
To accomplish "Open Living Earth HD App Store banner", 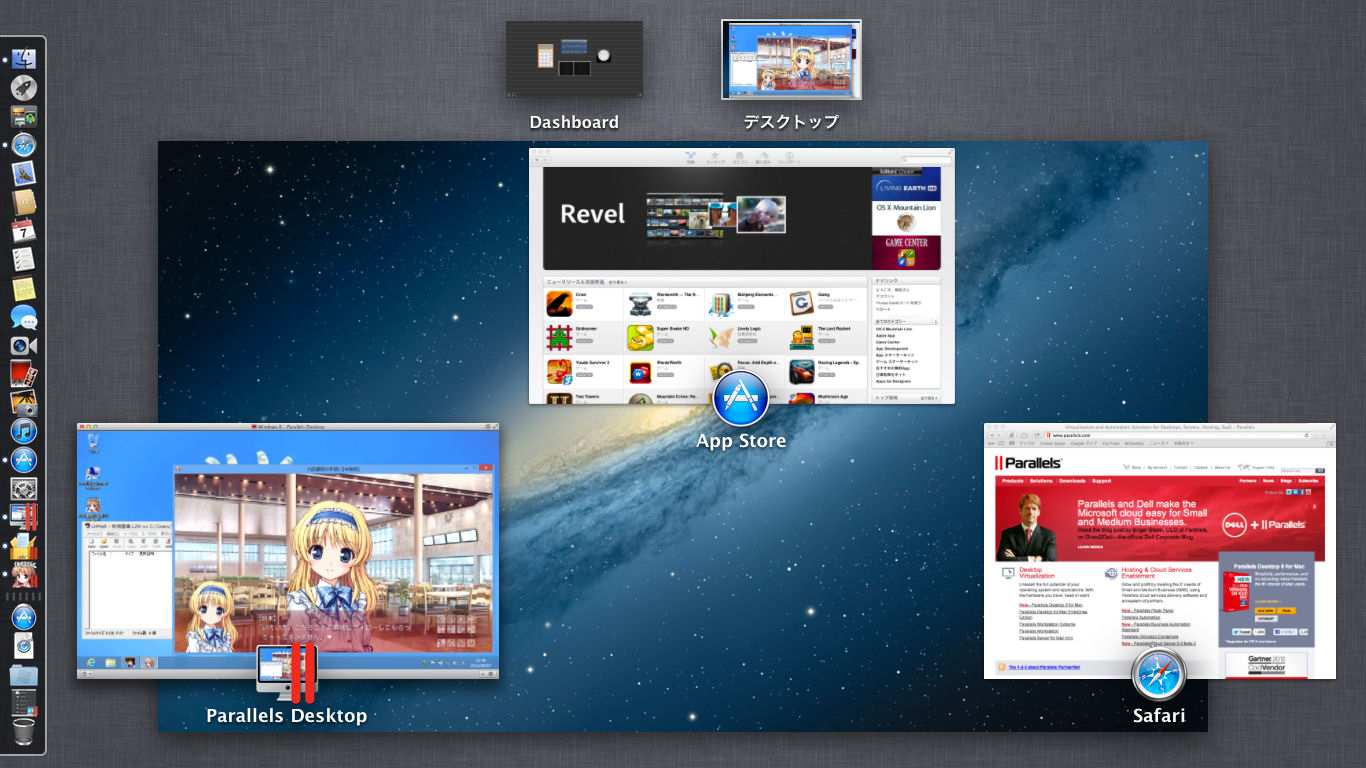I will coord(906,184).
